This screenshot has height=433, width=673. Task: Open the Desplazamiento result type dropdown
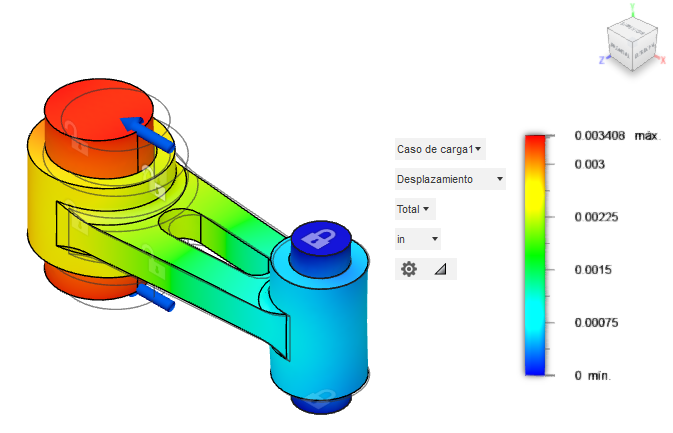[450, 179]
